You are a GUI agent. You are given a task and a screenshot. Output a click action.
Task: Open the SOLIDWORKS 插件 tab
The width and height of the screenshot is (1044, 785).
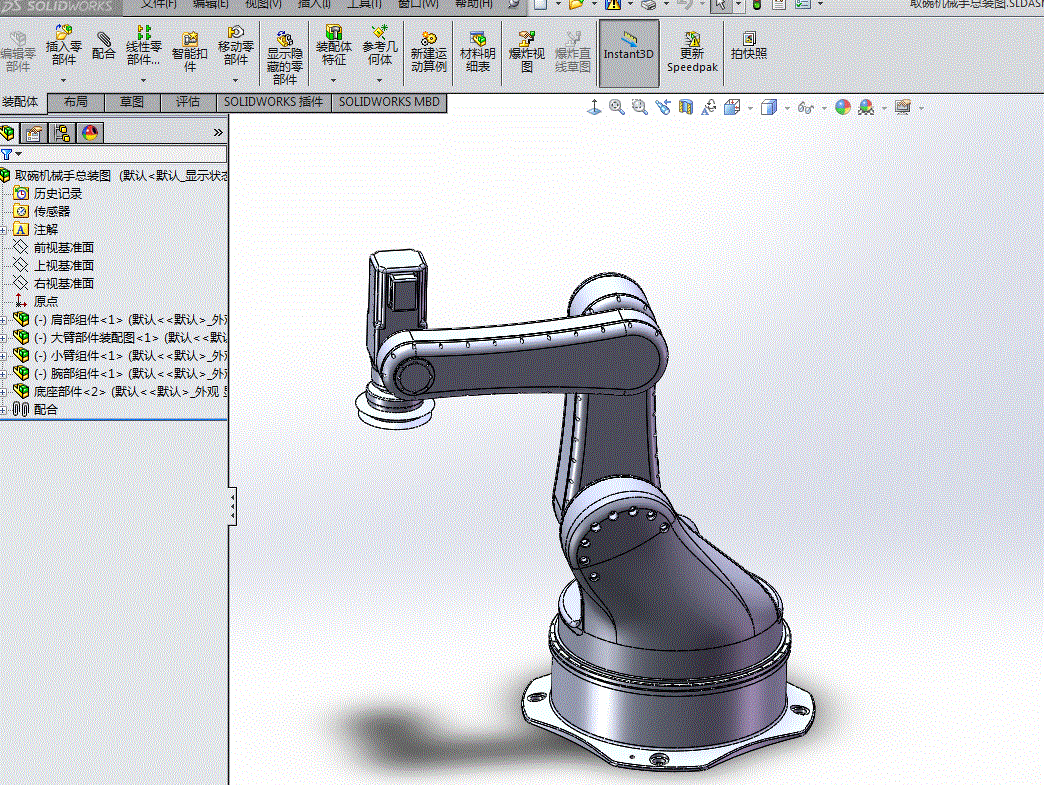273,102
